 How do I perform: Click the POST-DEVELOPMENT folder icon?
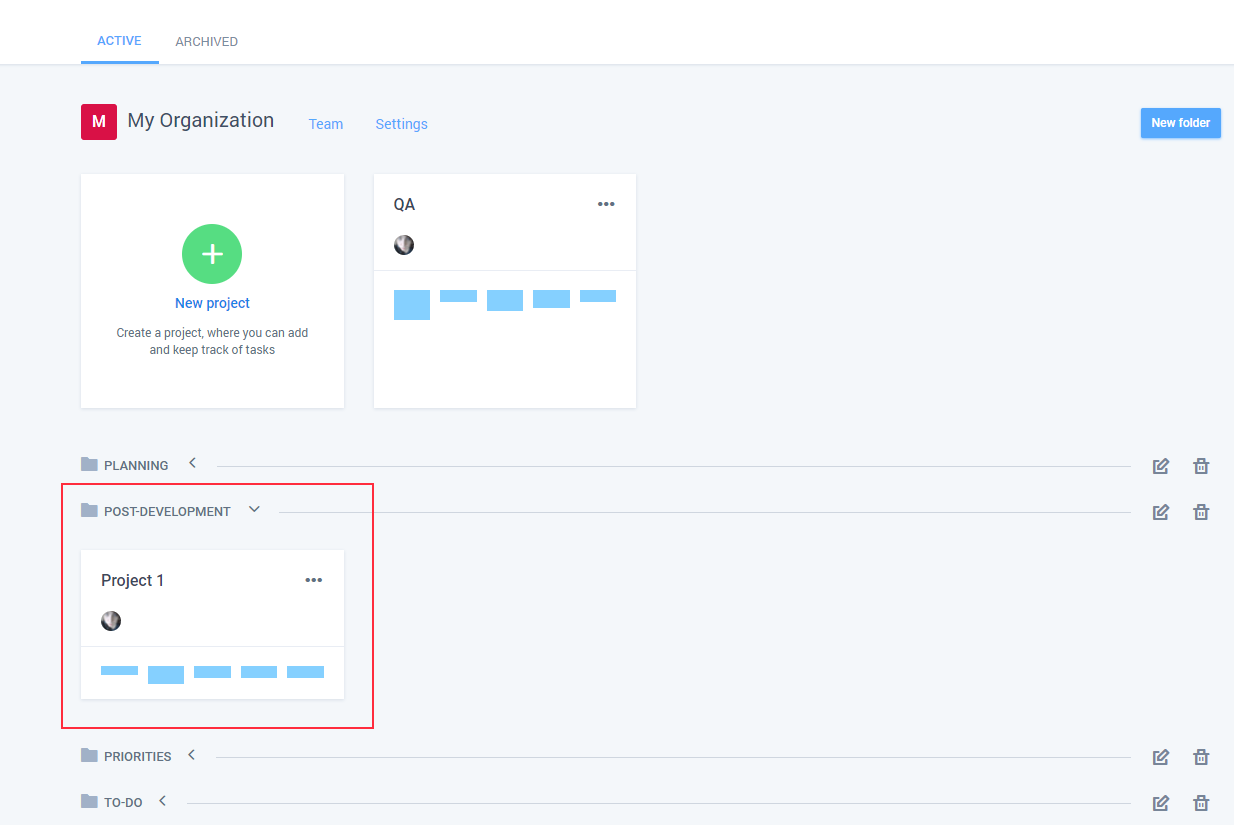click(x=90, y=510)
